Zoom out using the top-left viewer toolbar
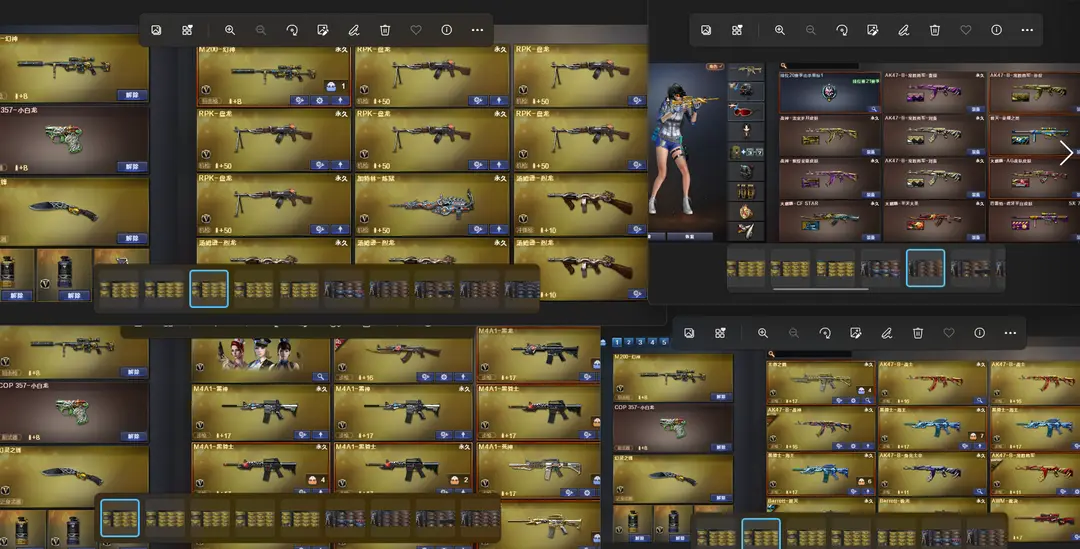The height and width of the screenshot is (549, 1080). pyautogui.click(x=261, y=30)
